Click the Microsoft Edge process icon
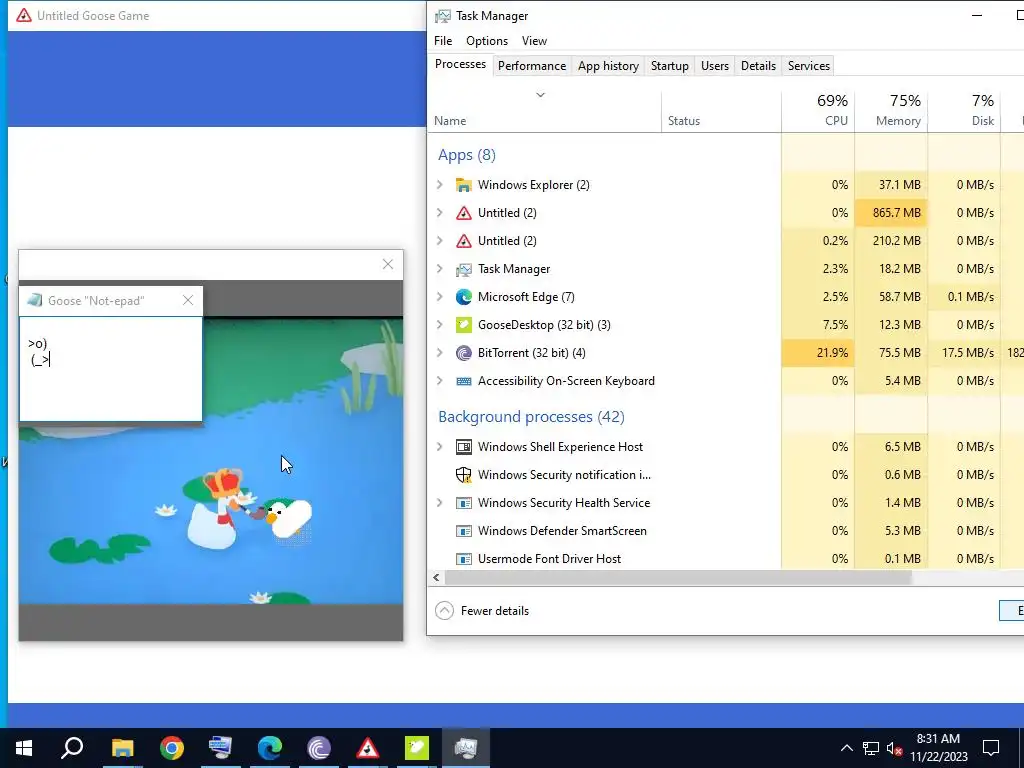Image resolution: width=1024 pixels, height=768 pixels. 464,297
